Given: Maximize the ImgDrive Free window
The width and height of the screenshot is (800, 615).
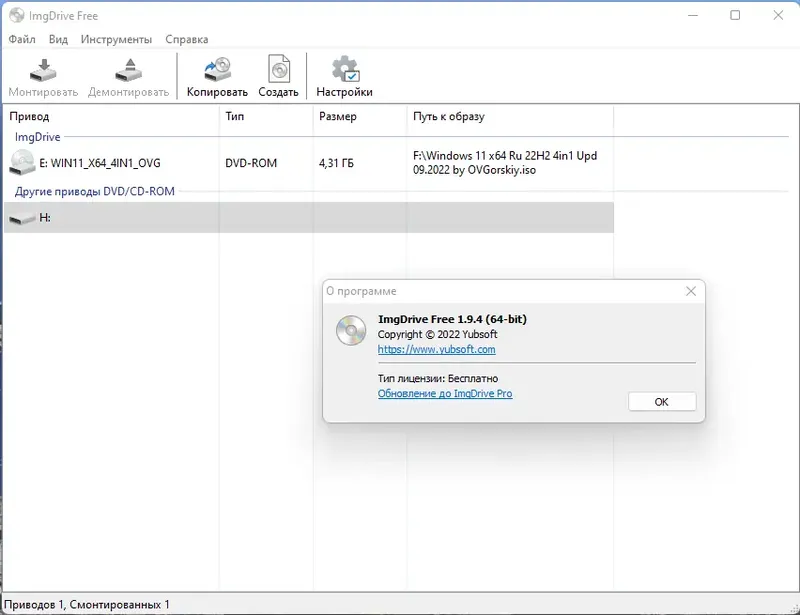Looking at the screenshot, I should tap(735, 15).
